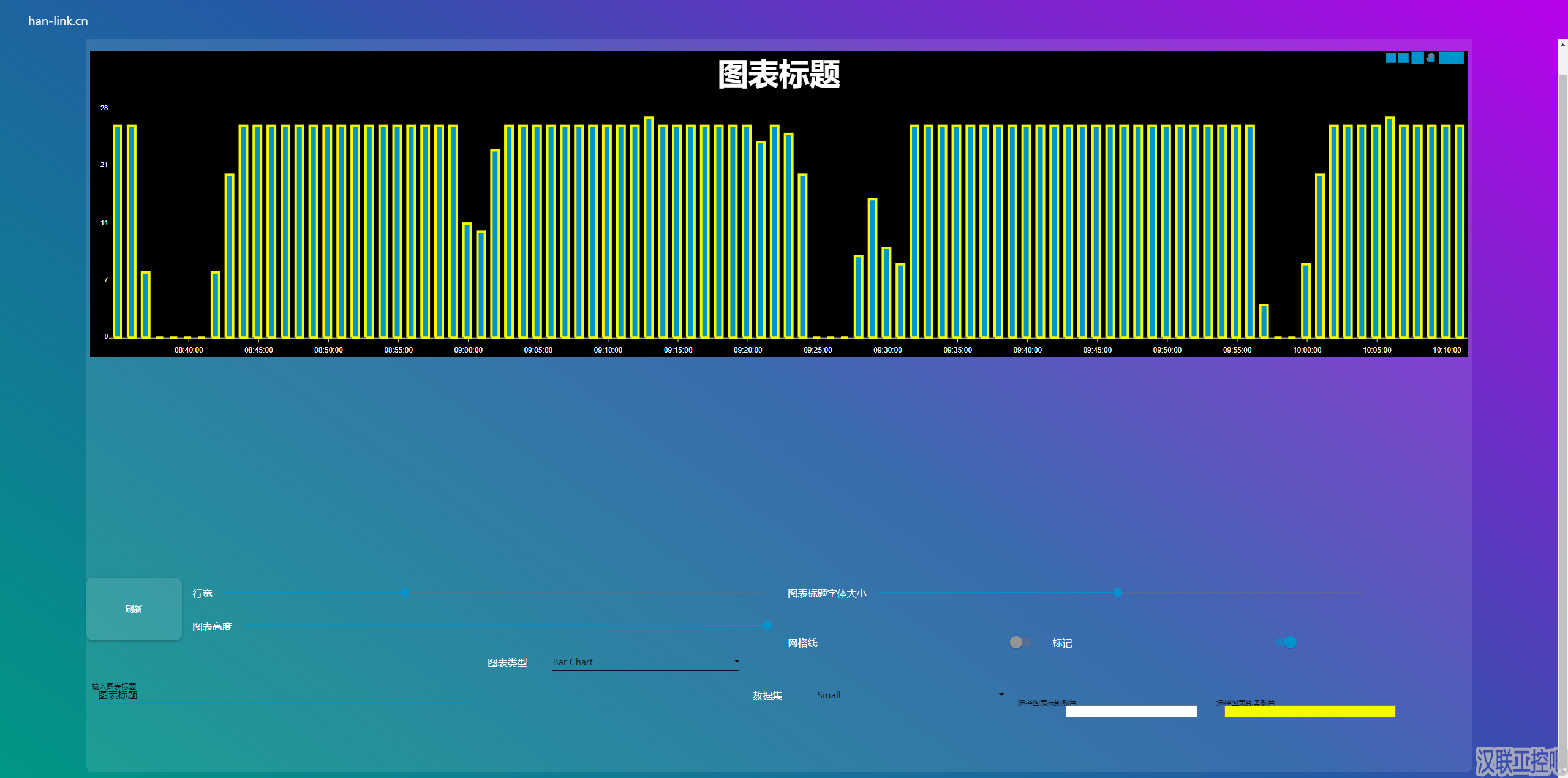Click the 图表高度 chart height slider handle
The image size is (1568, 778).
(x=766, y=626)
